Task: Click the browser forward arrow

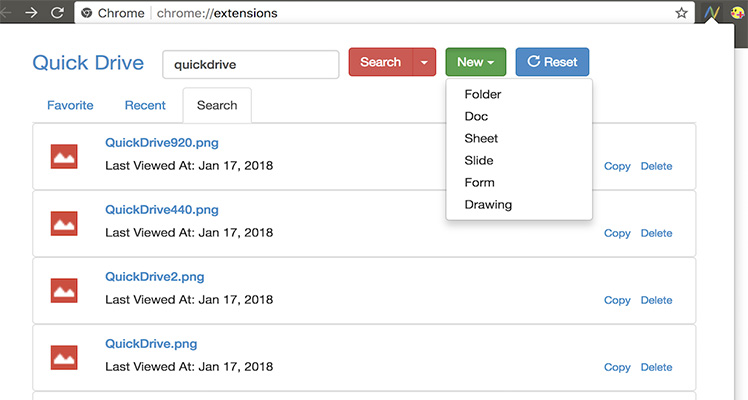Action: pyautogui.click(x=31, y=12)
